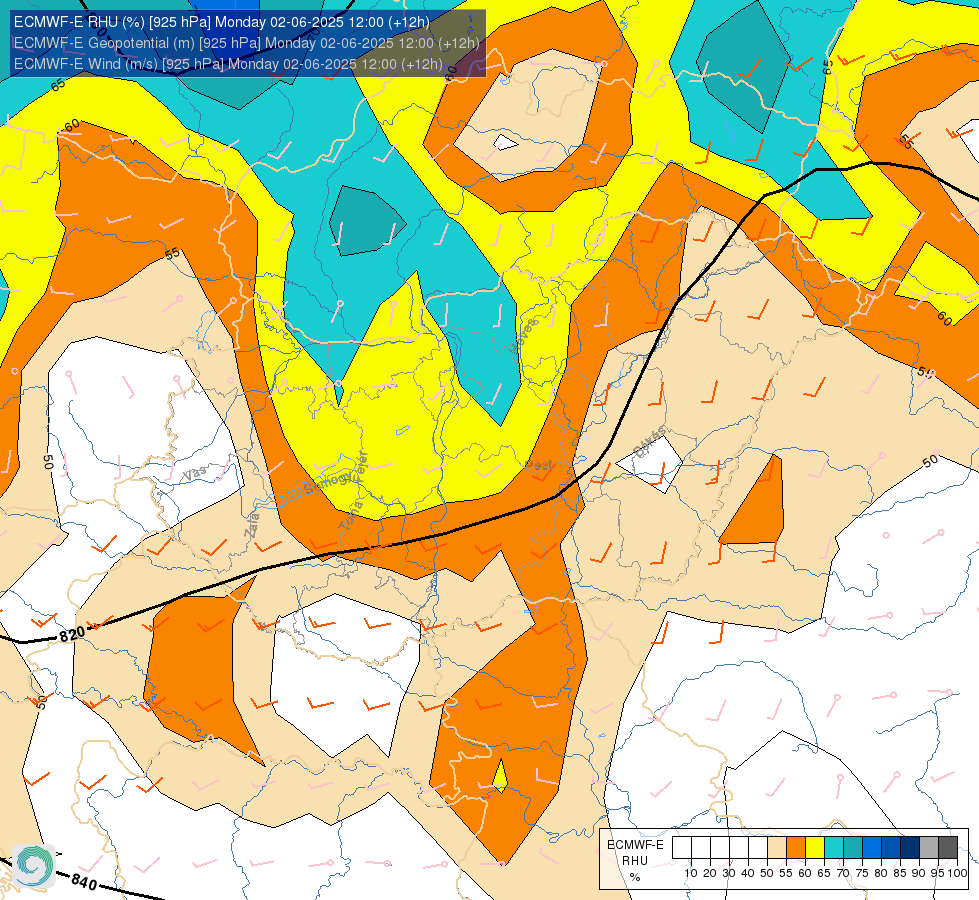
Task: Click the legend tick label '40'
Action: point(748,873)
